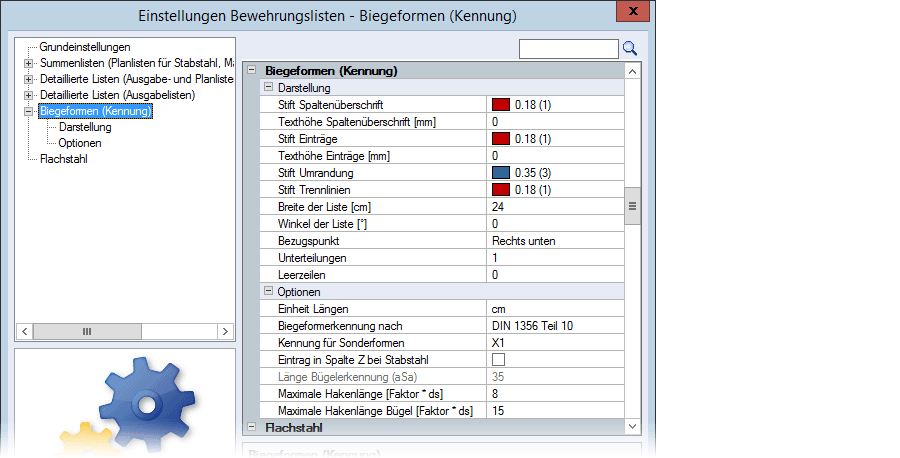Collapse Biegeformen (Kennung) property group header
900x458 pixels.
coord(251,70)
